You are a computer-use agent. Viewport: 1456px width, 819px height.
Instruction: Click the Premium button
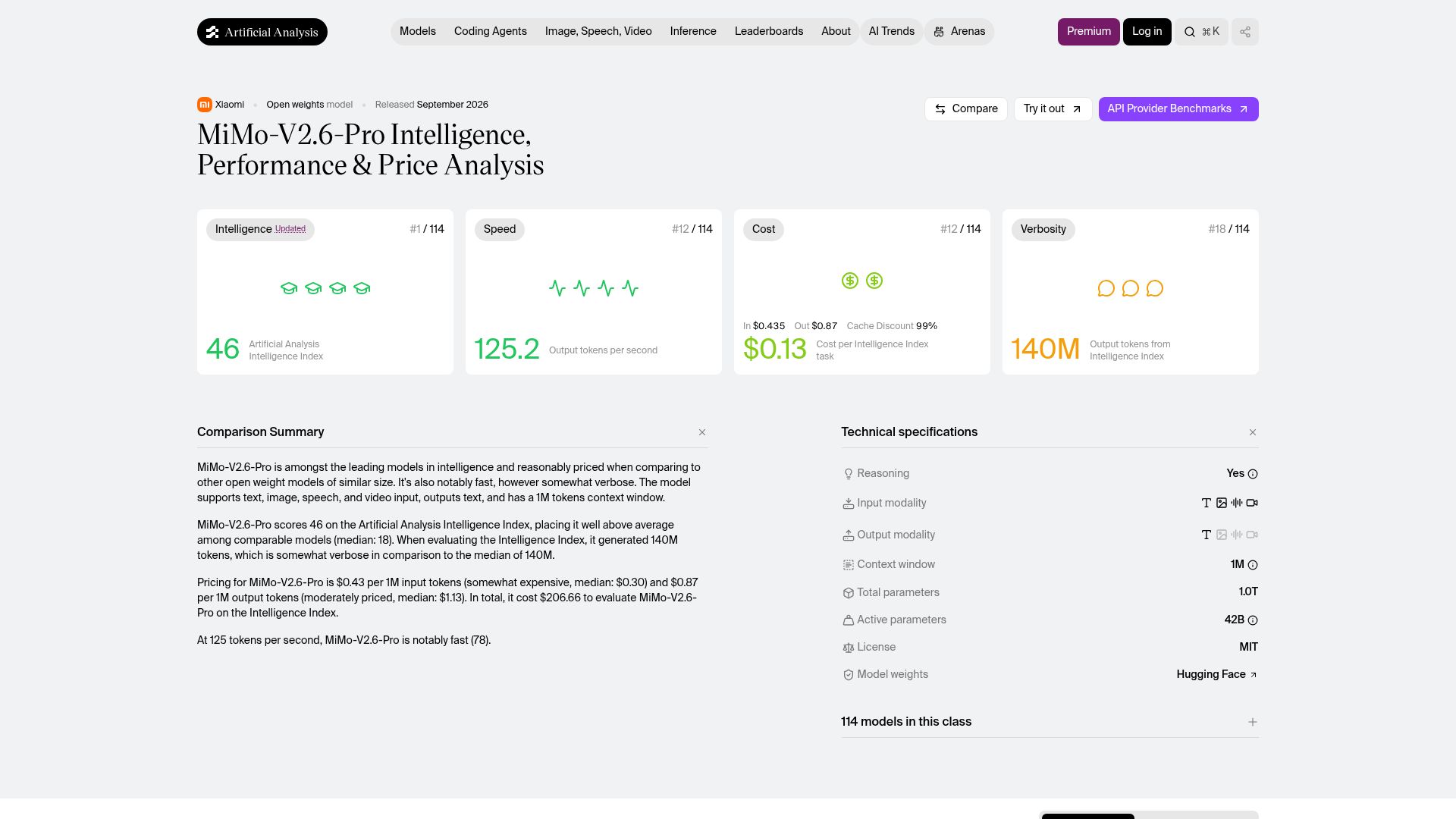pyautogui.click(x=1089, y=32)
